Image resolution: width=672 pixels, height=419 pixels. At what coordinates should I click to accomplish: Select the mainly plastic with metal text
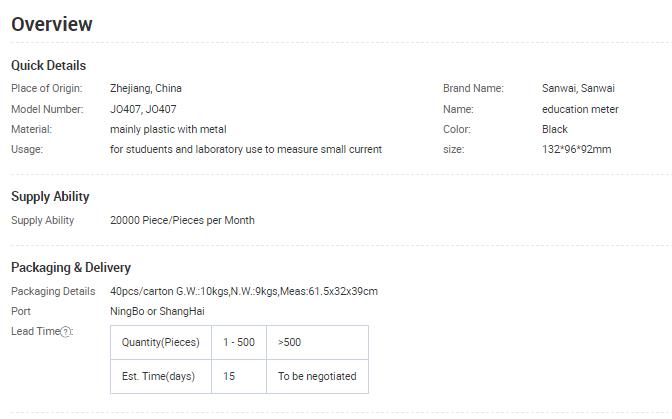[x=168, y=129]
